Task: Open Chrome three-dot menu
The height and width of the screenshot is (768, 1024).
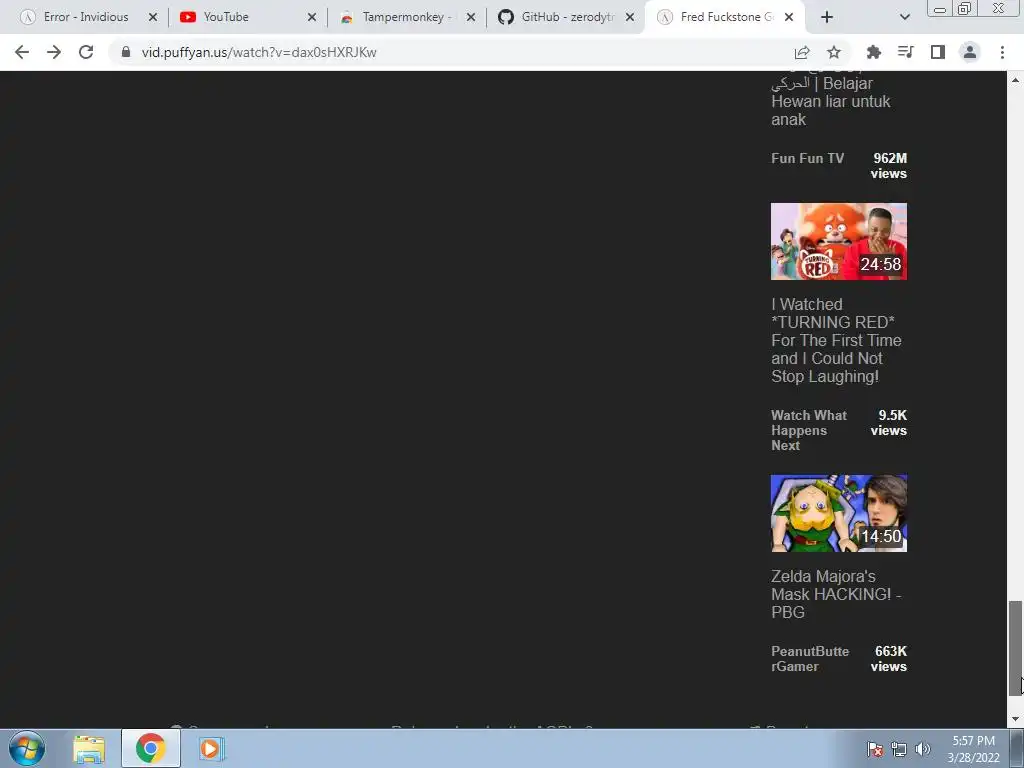Action: click(x=1002, y=52)
